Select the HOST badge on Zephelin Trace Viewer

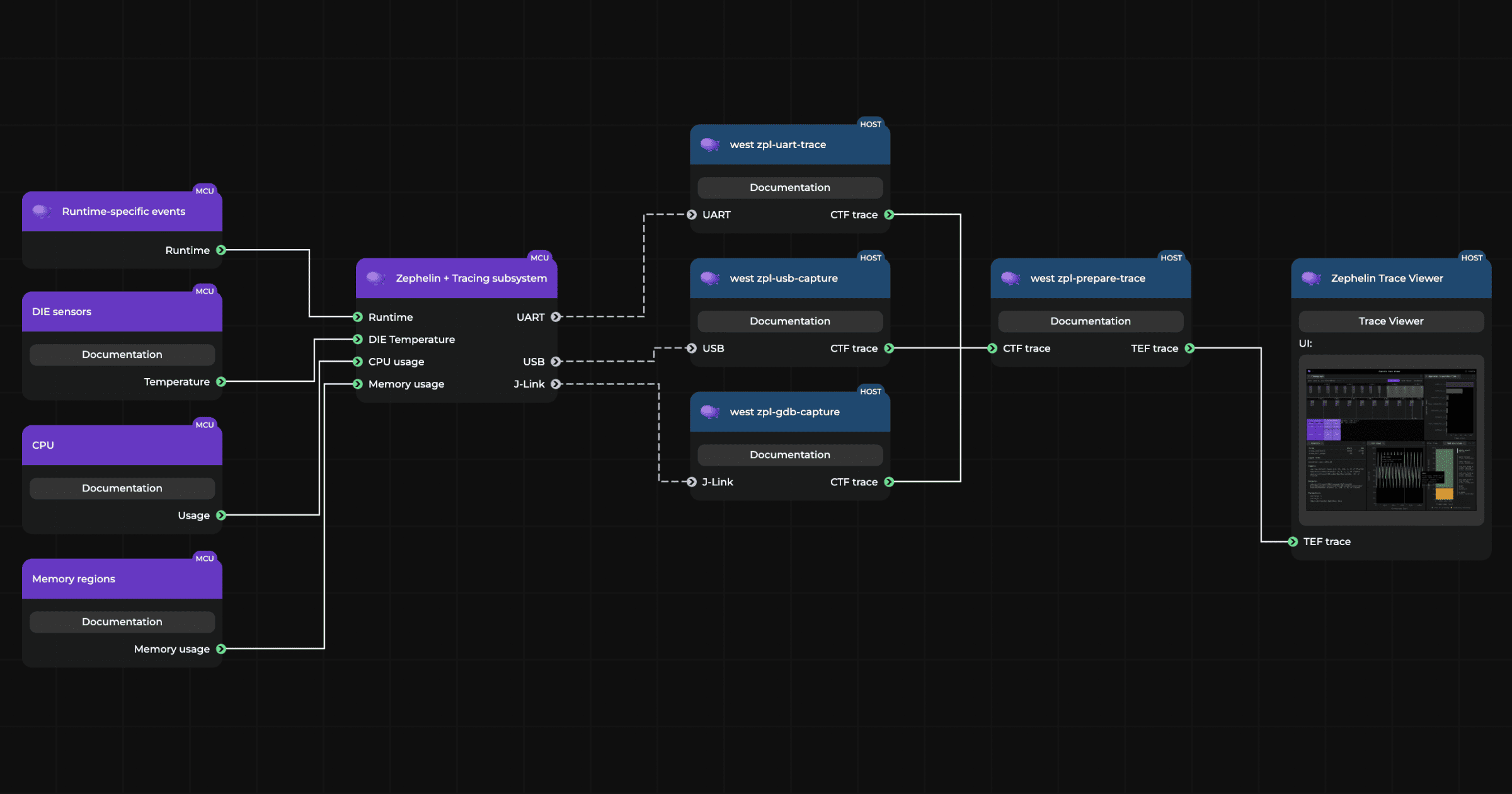1472,257
